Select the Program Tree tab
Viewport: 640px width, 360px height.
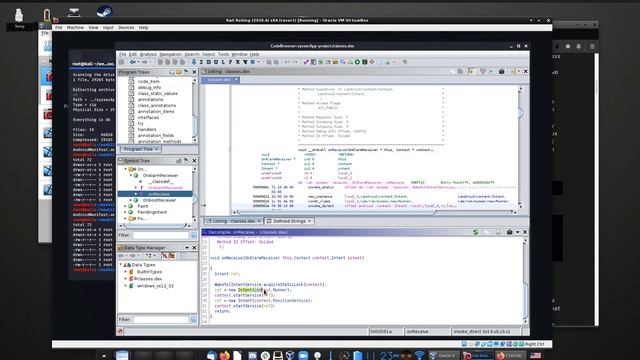pos(140,149)
